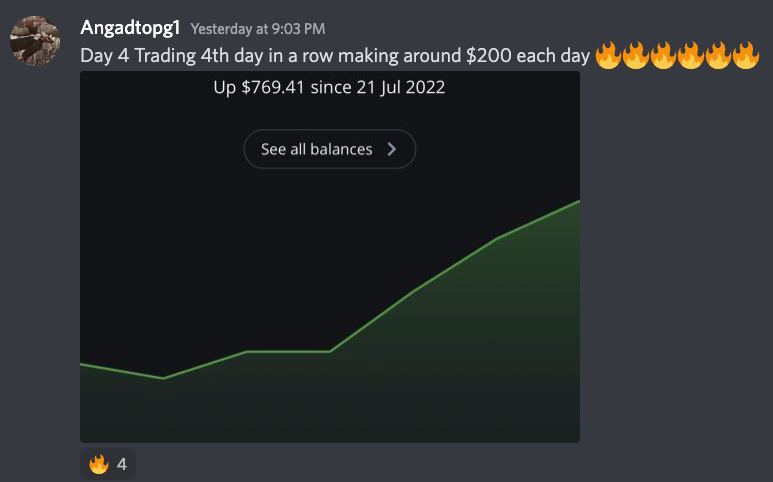Click the flat segment of green line
Viewport: 773px width, 482px height.
point(288,351)
